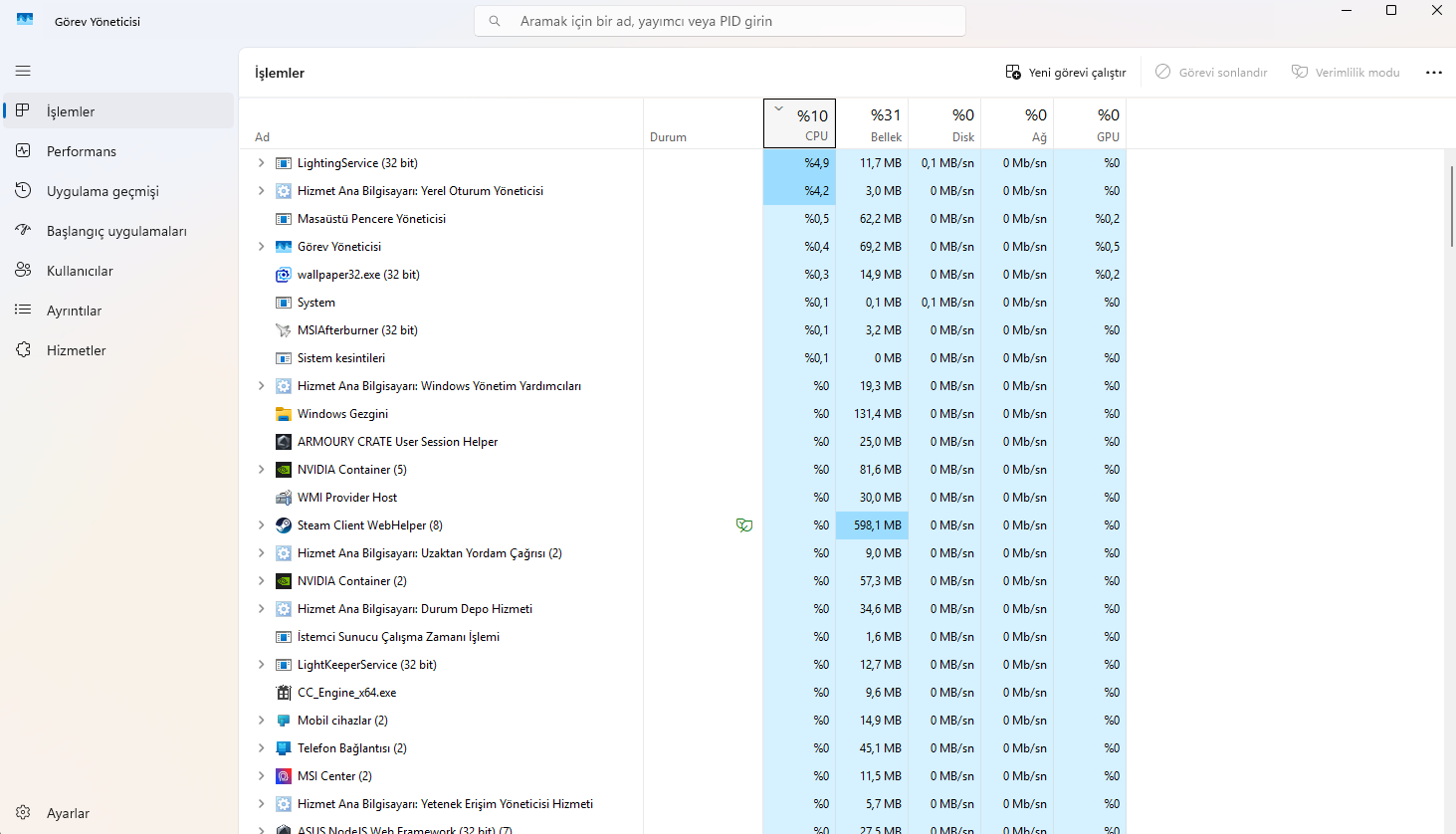Expand the MSI Center (2) group
Screen dimensions: 1456x834
261,776
